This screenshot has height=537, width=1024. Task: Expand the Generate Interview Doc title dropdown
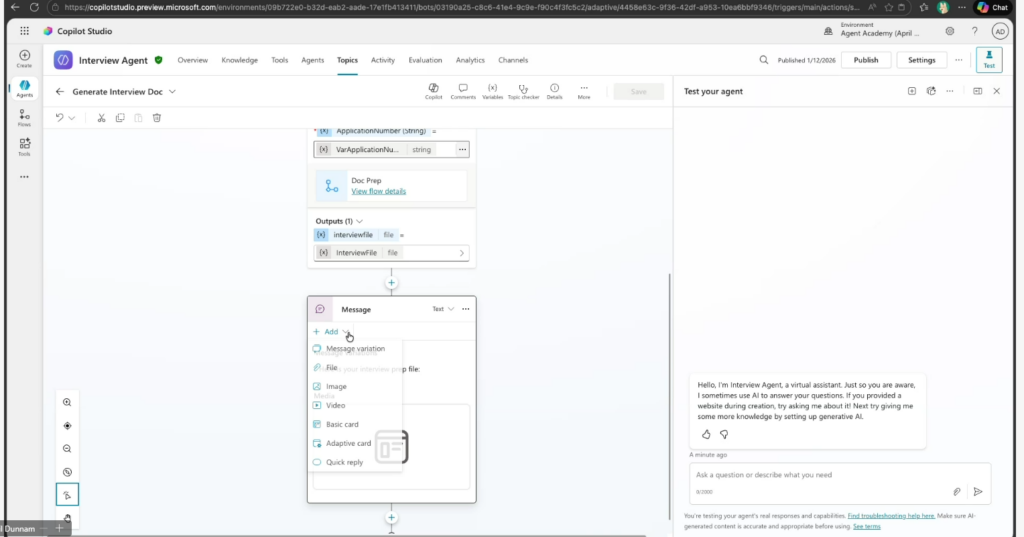172,91
